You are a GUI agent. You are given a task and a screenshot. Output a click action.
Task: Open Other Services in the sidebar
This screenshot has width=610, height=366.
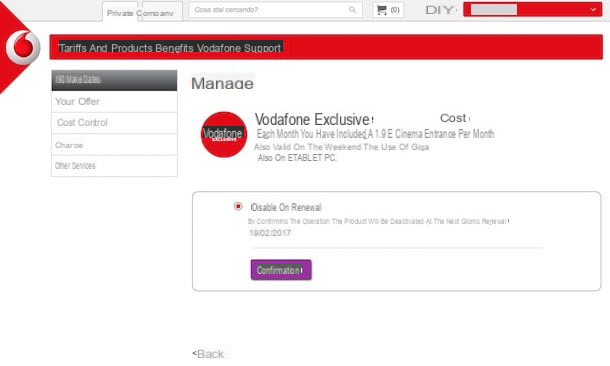114,166
